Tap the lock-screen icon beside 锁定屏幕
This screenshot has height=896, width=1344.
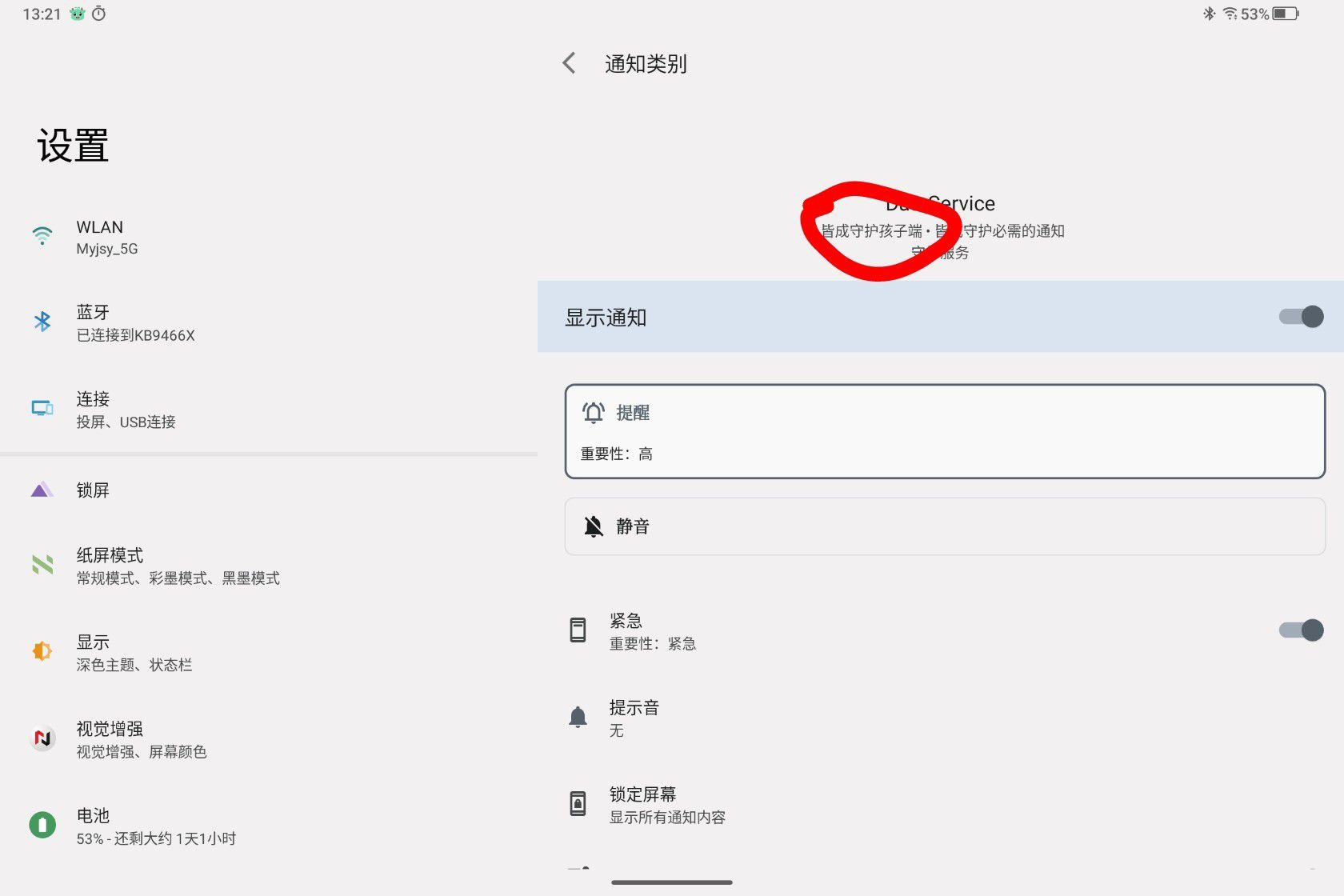[x=578, y=803]
